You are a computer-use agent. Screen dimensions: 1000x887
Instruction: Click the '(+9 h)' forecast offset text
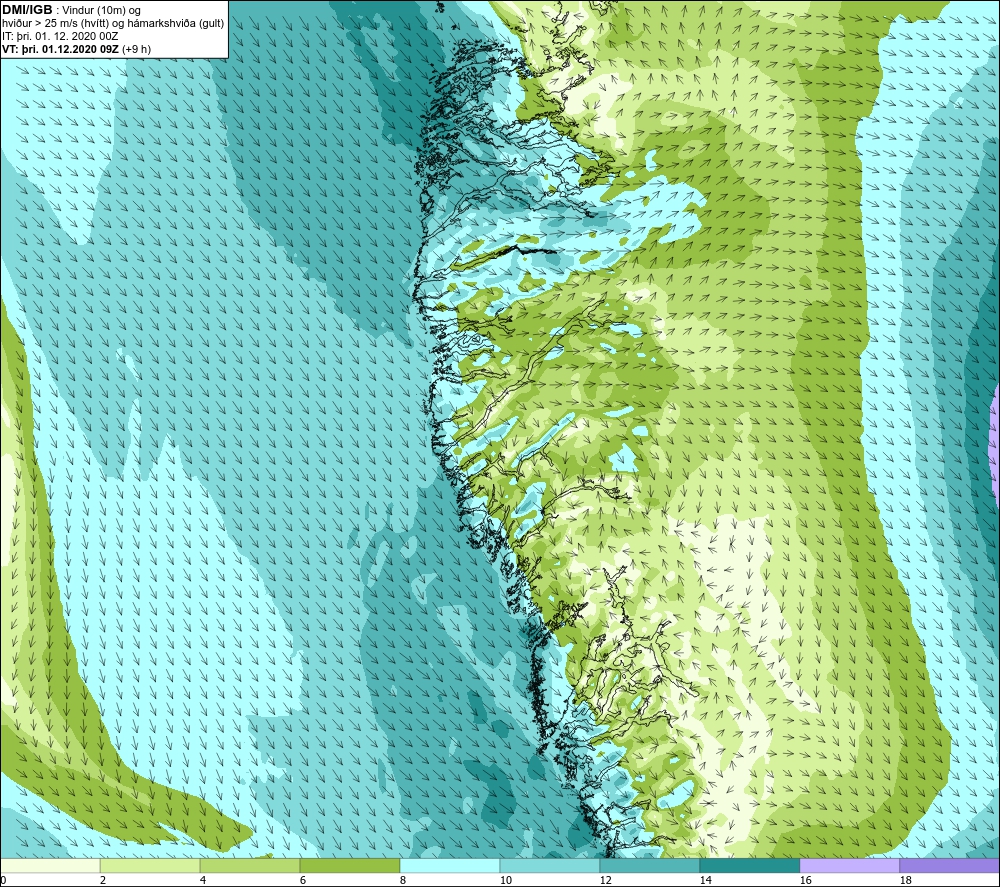click(x=136, y=49)
